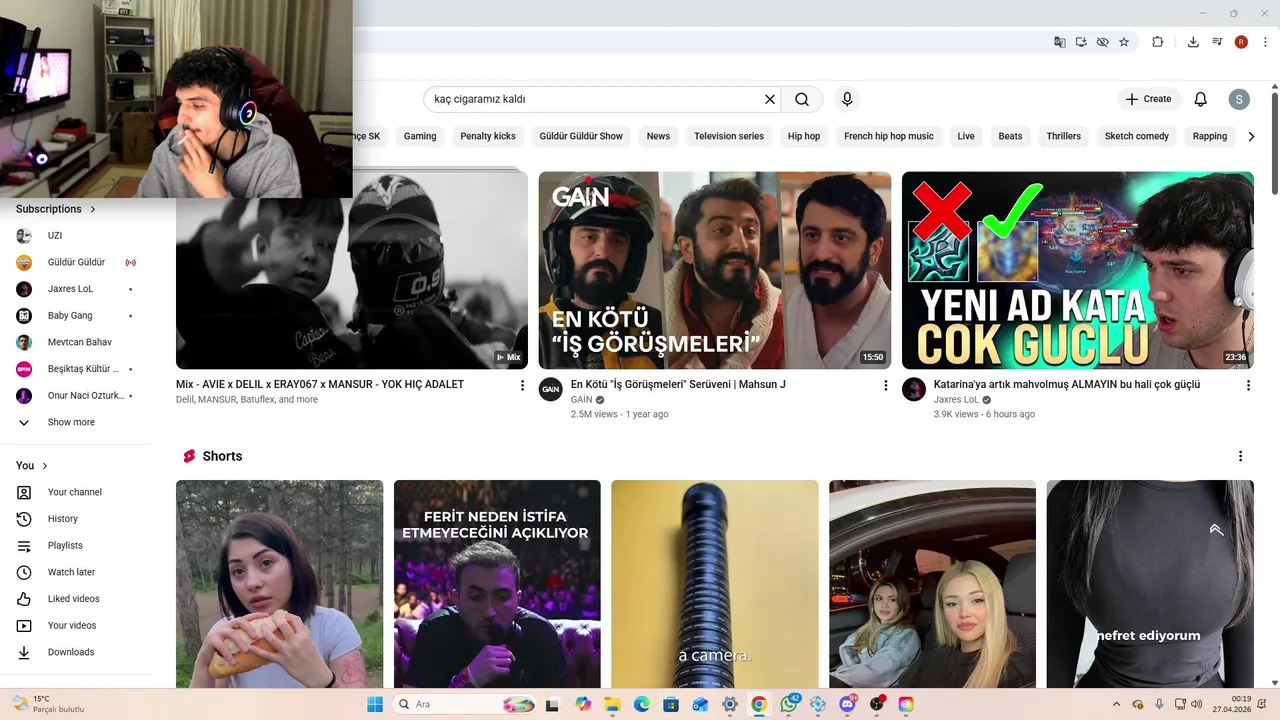Open WhatsApp from taskbar
Viewport: 1280px width, 720px height.
[789, 704]
